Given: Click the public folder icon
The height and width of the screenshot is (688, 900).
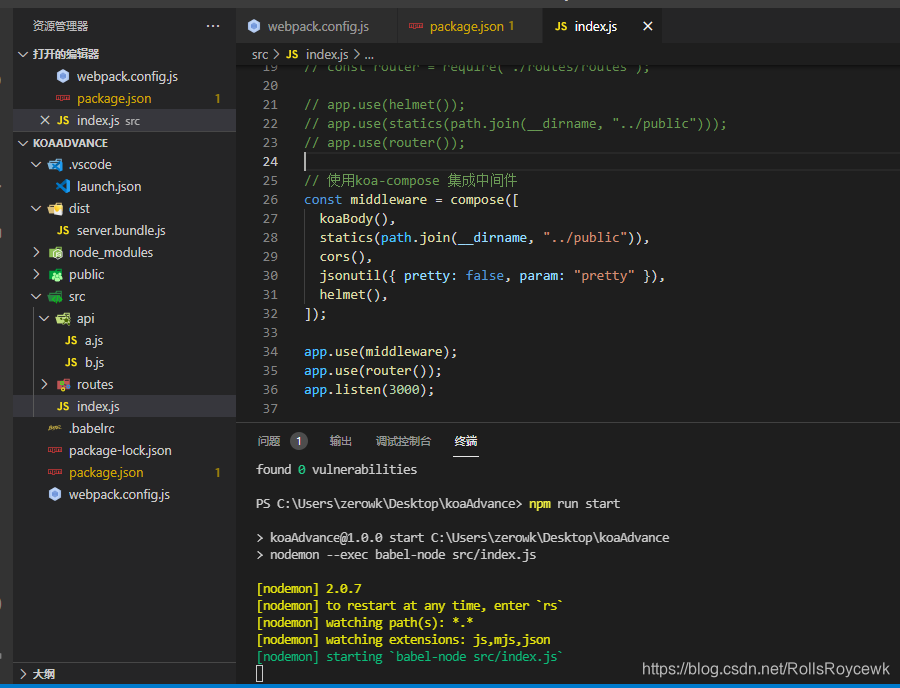Looking at the screenshot, I should point(56,275).
